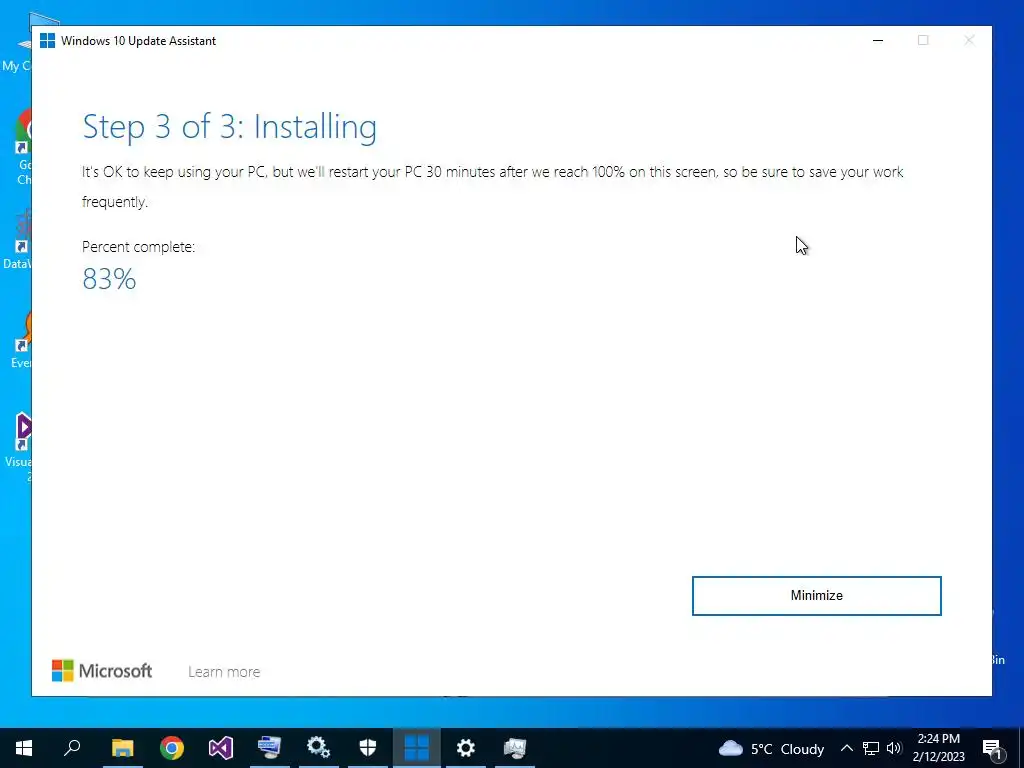Viewport: 1024px width, 768px height.
Task: Open Visual Studio from the taskbar
Action: pyautogui.click(x=221, y=748)
